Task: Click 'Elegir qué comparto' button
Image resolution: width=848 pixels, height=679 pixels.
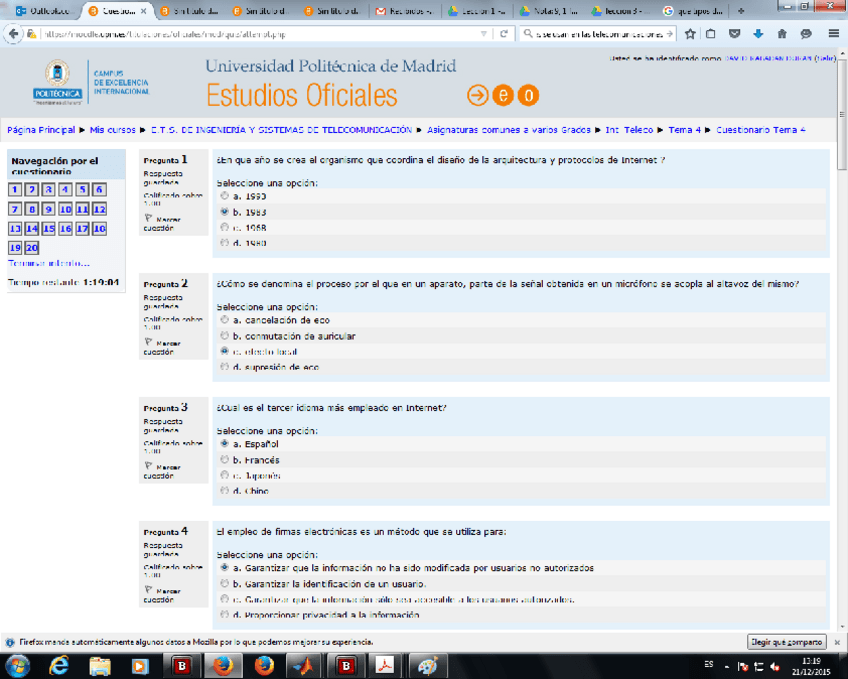Action: click(x=786, y=642)
